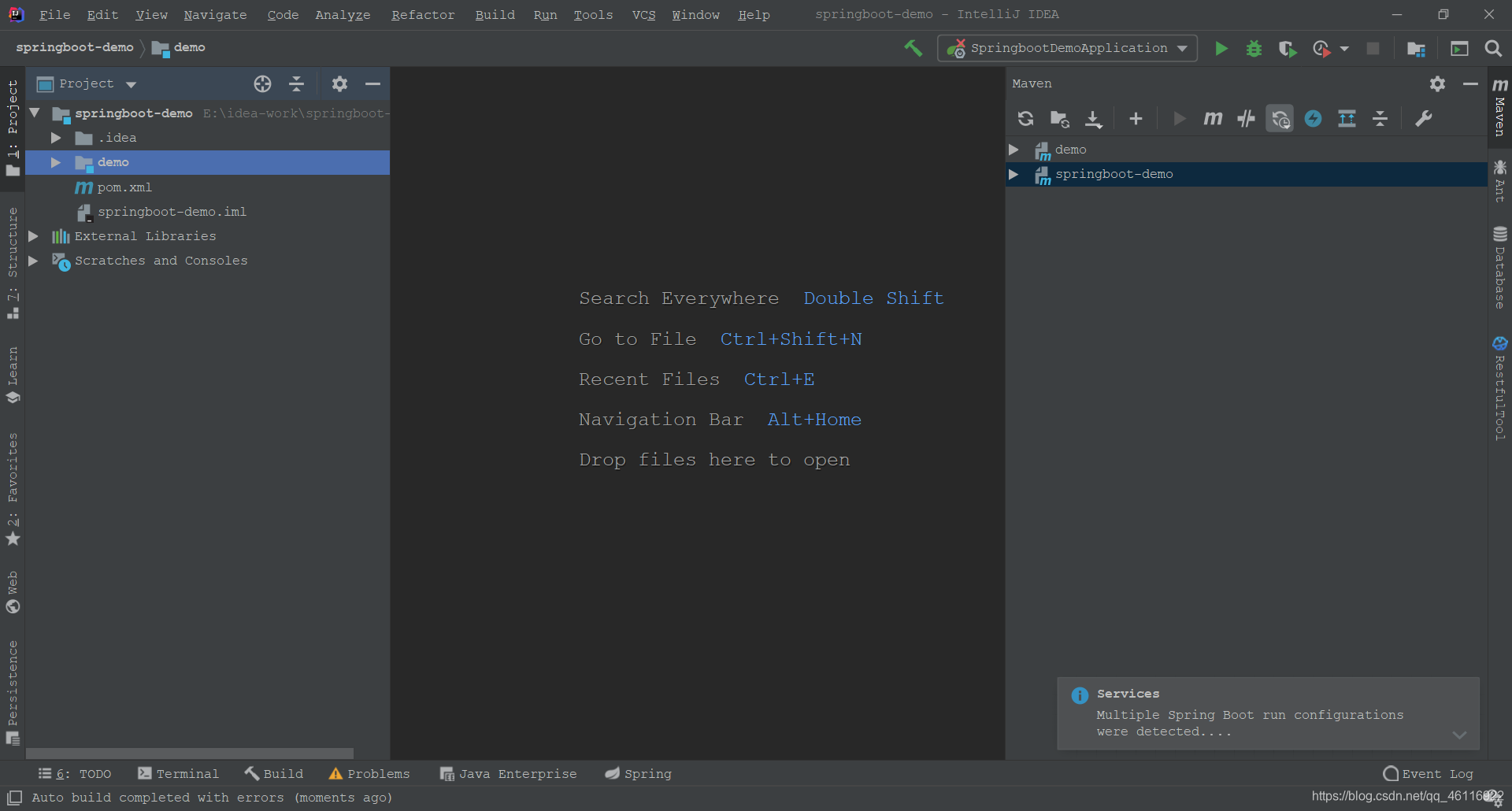Open Maven panel gear options
Image resolution: width=1512 pixels, height=811 pixels.
tap(1437, 83)
